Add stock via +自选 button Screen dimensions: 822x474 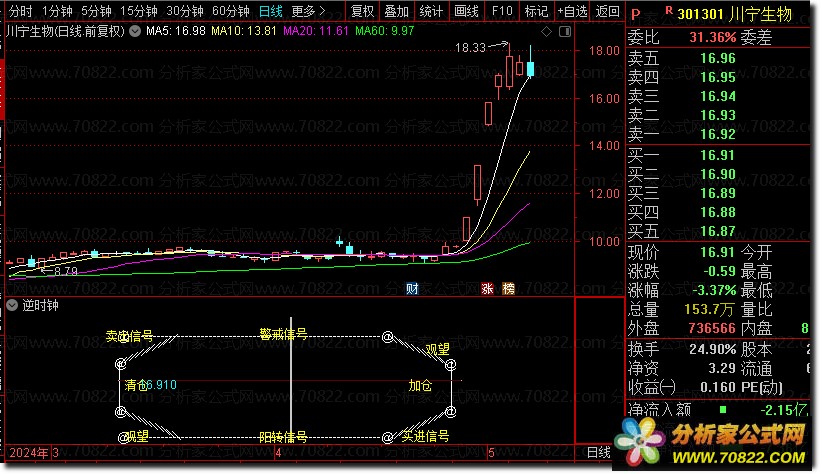(572, 11)
